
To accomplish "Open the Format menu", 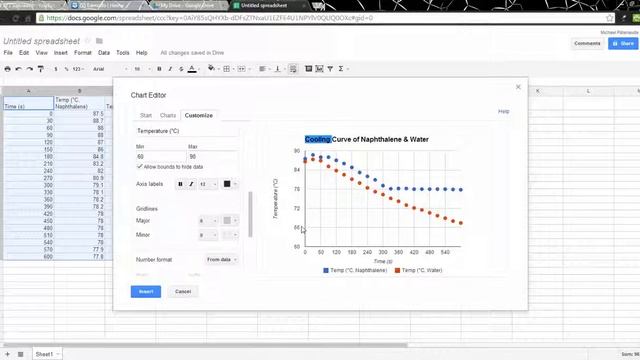I will 82,53.
